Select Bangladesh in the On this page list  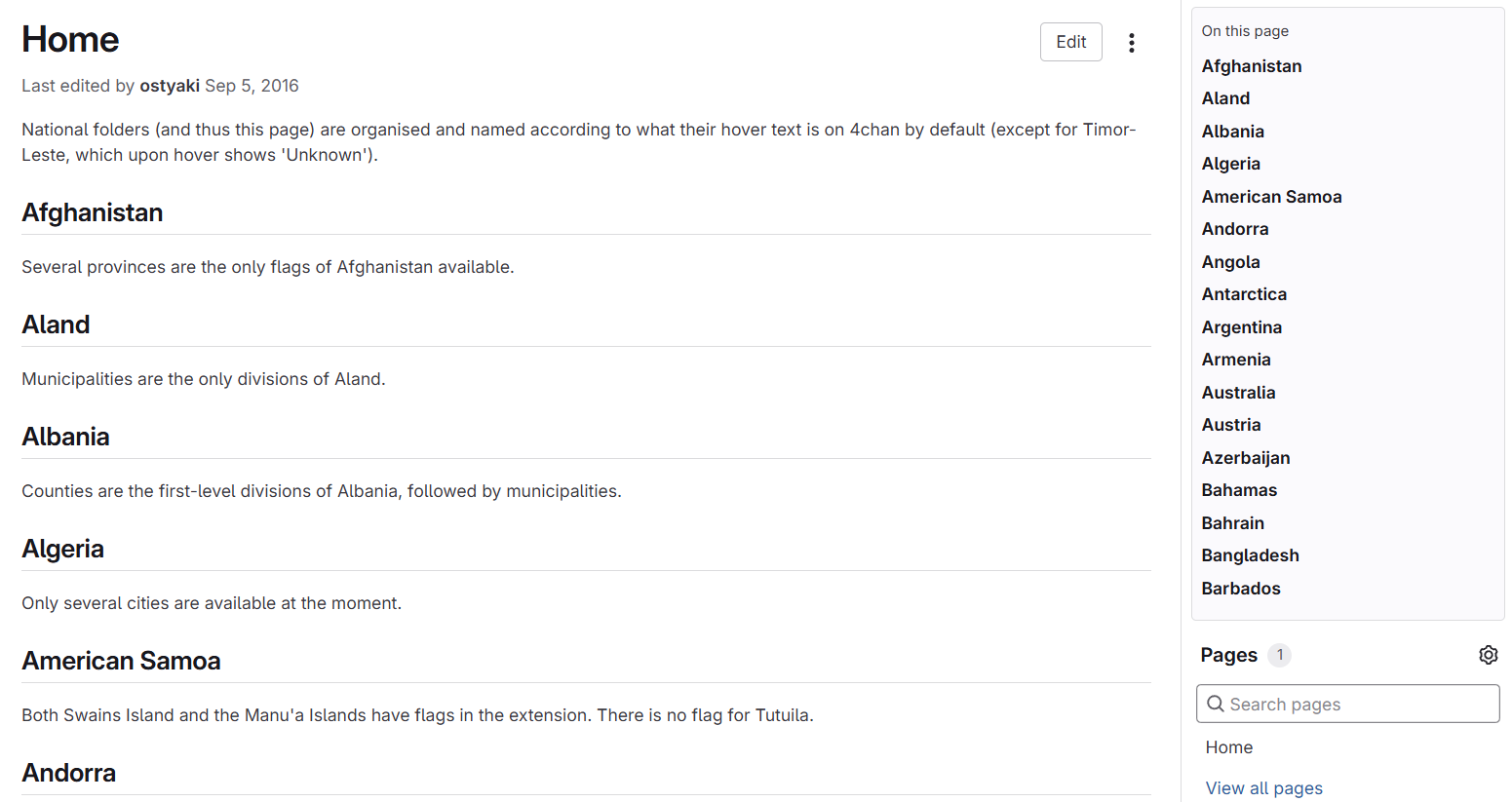[x=1250, y=555]
